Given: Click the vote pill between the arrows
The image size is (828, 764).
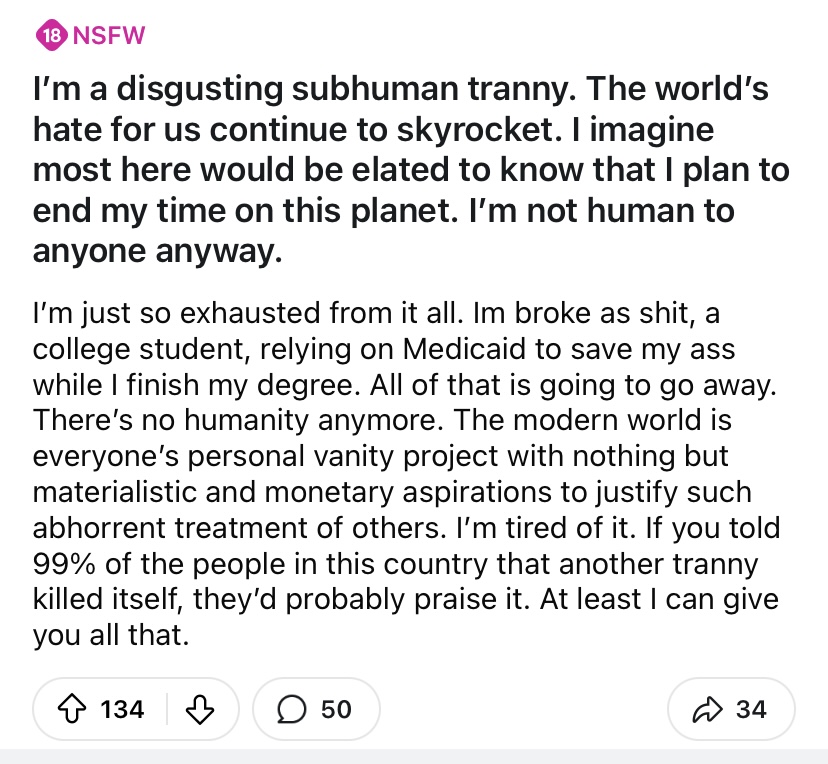Looking at the screenshot, I should [x=136, y=709].
